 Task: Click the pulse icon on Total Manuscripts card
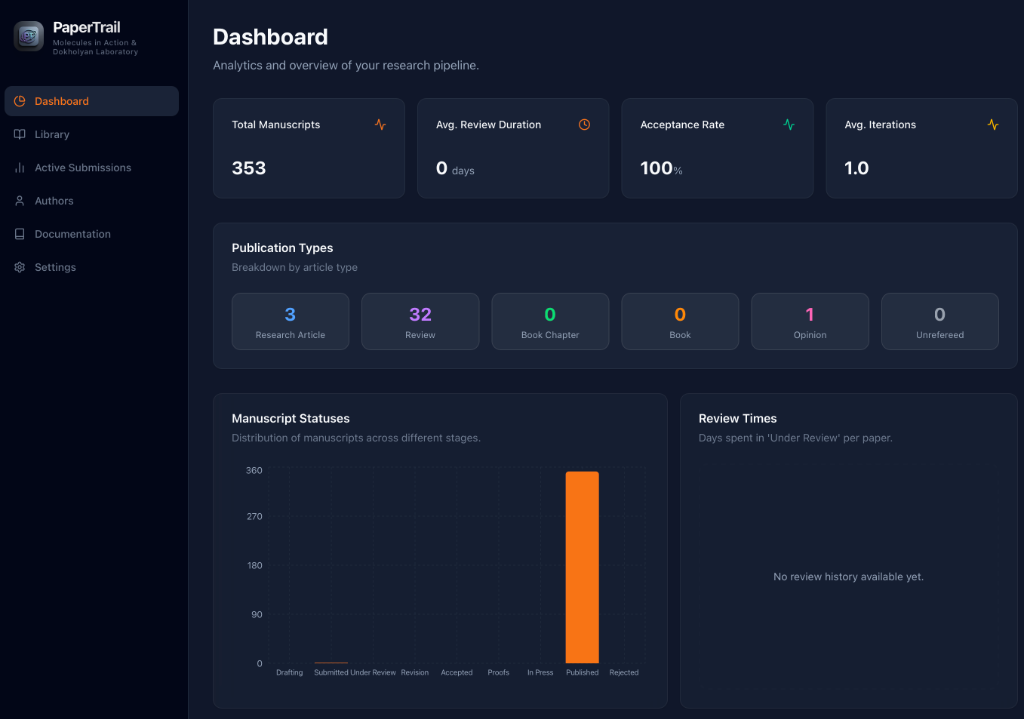[380, 124]
